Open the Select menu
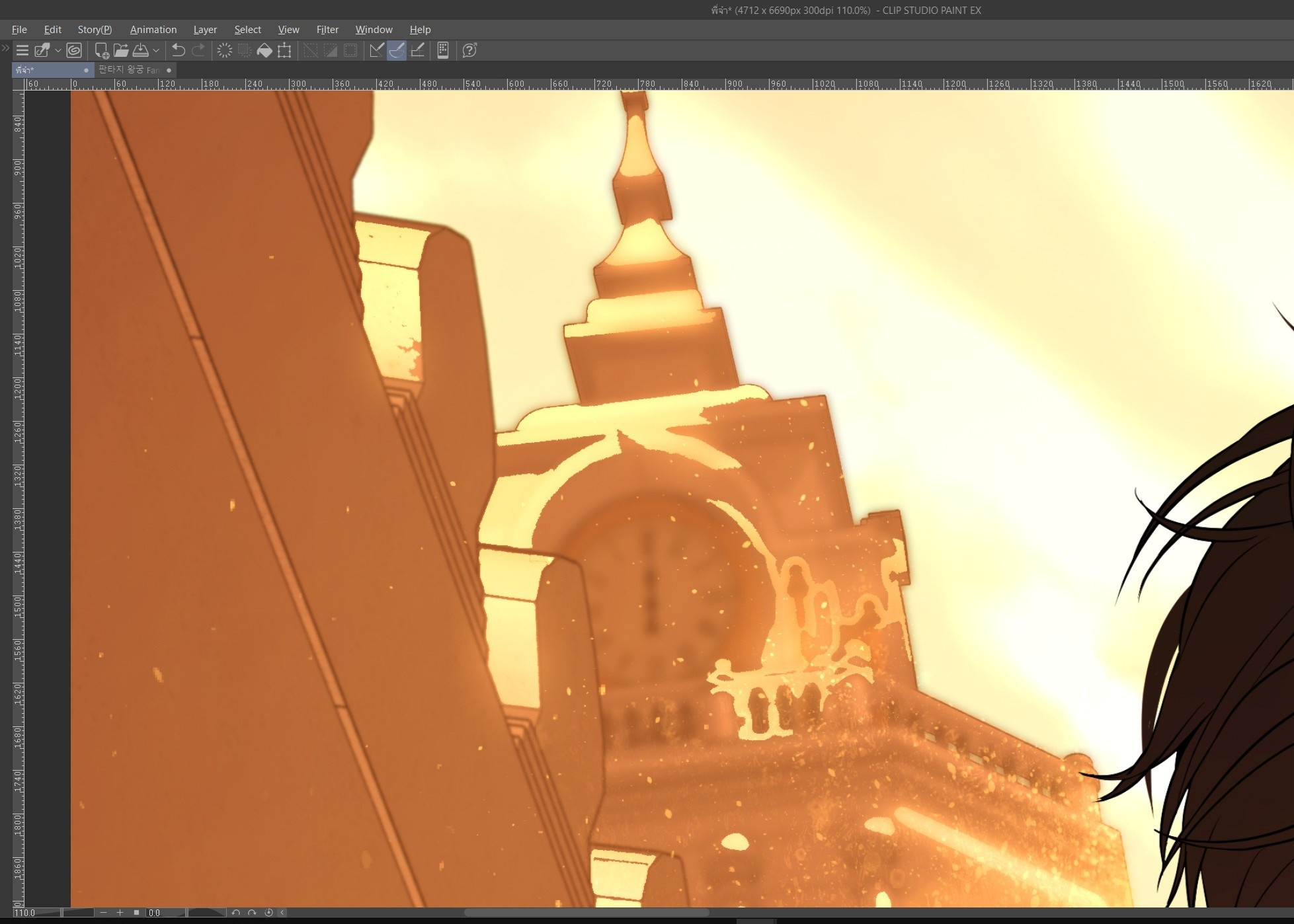The image size is (1294, 924). pos(247,30)
